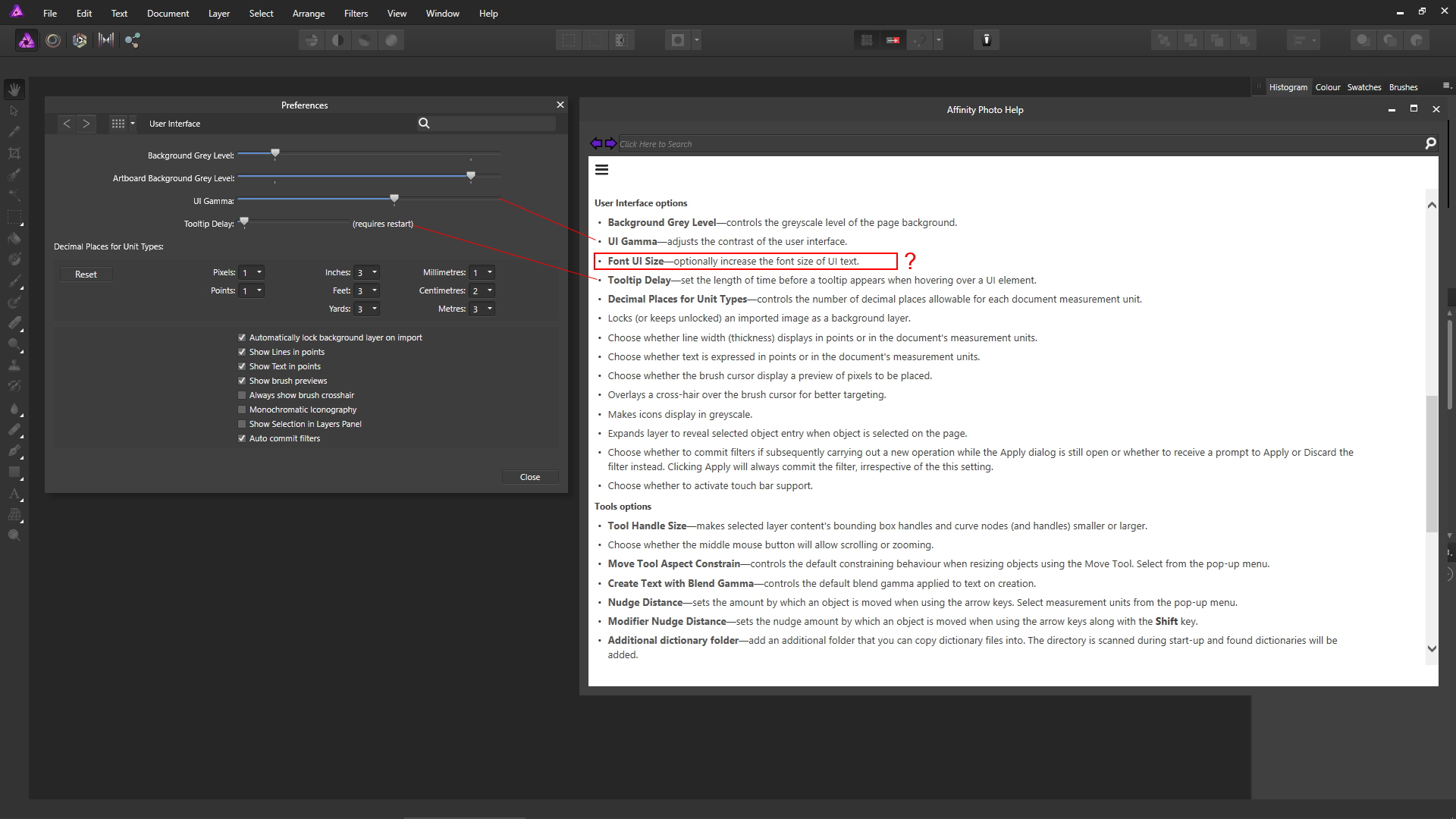Select the Hand view tool

point(14,89)
